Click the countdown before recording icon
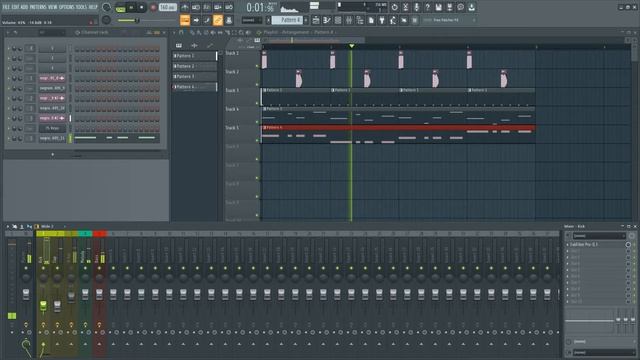Image resolution: width=640 pixels, height=360 pixels. tap(207, 7)
